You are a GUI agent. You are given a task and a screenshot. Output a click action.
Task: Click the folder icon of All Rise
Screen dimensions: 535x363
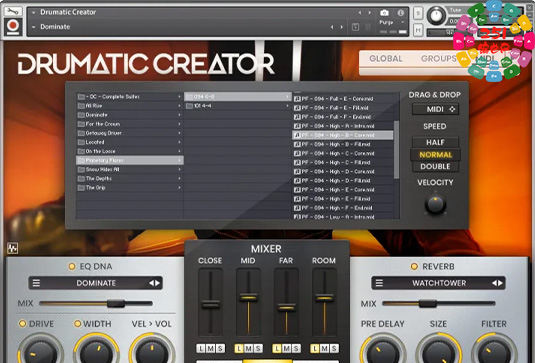81,106
